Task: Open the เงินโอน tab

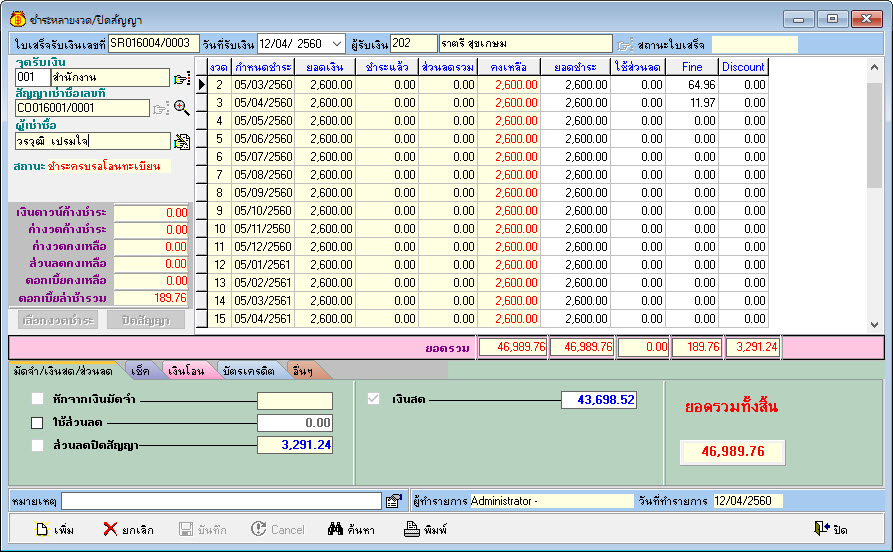Action: (x=186, y=371)
